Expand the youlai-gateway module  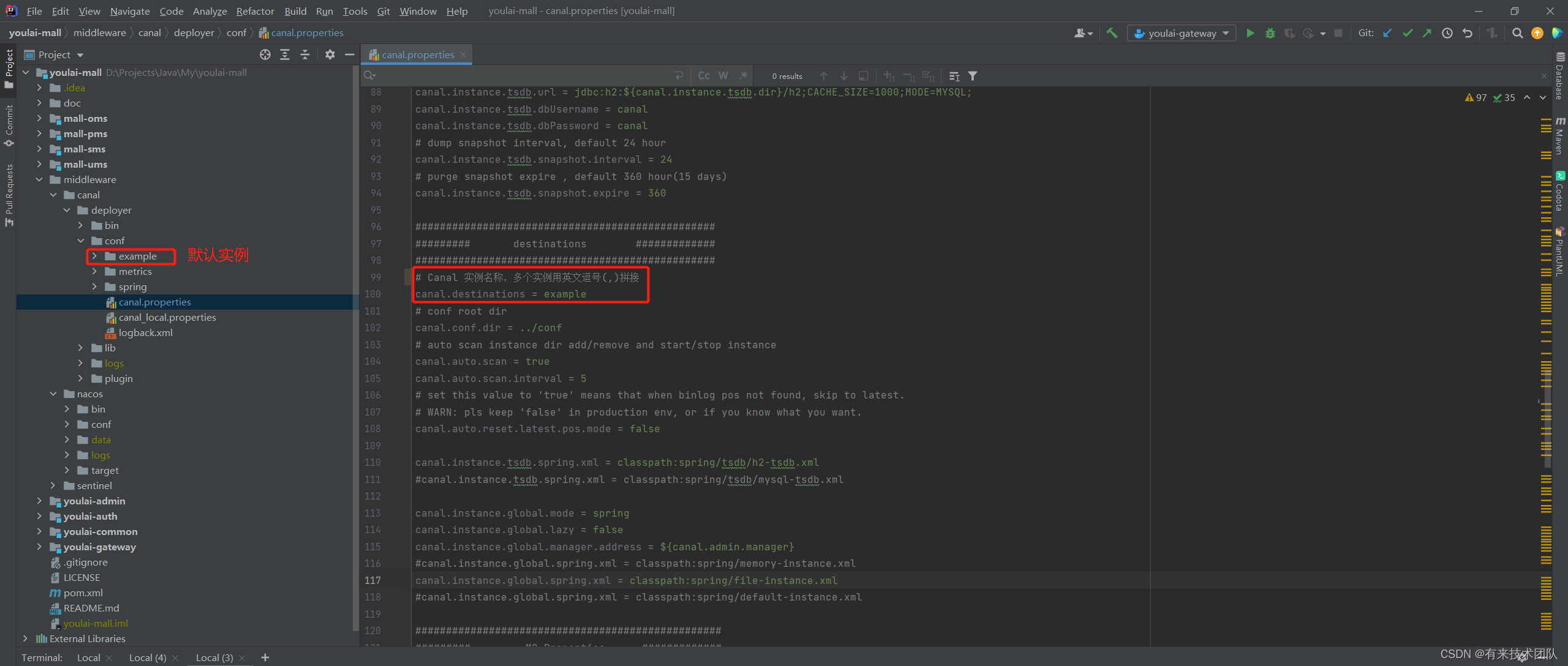(39, 547)
